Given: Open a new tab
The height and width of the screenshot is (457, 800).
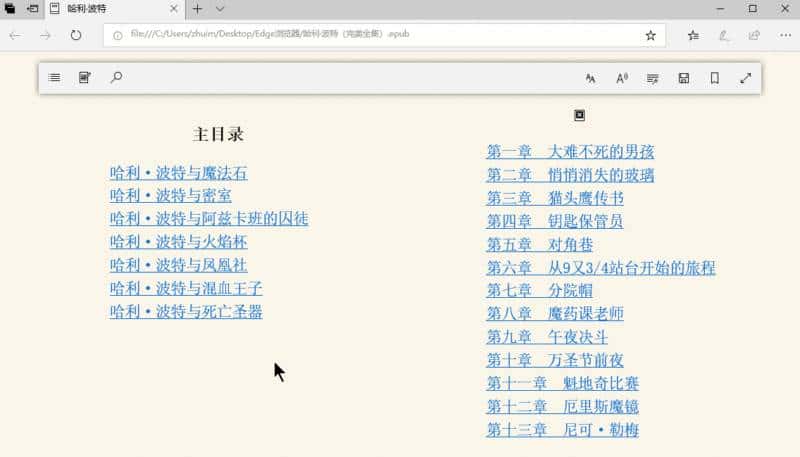Looking at the screenshot, I should click(197, 9).
